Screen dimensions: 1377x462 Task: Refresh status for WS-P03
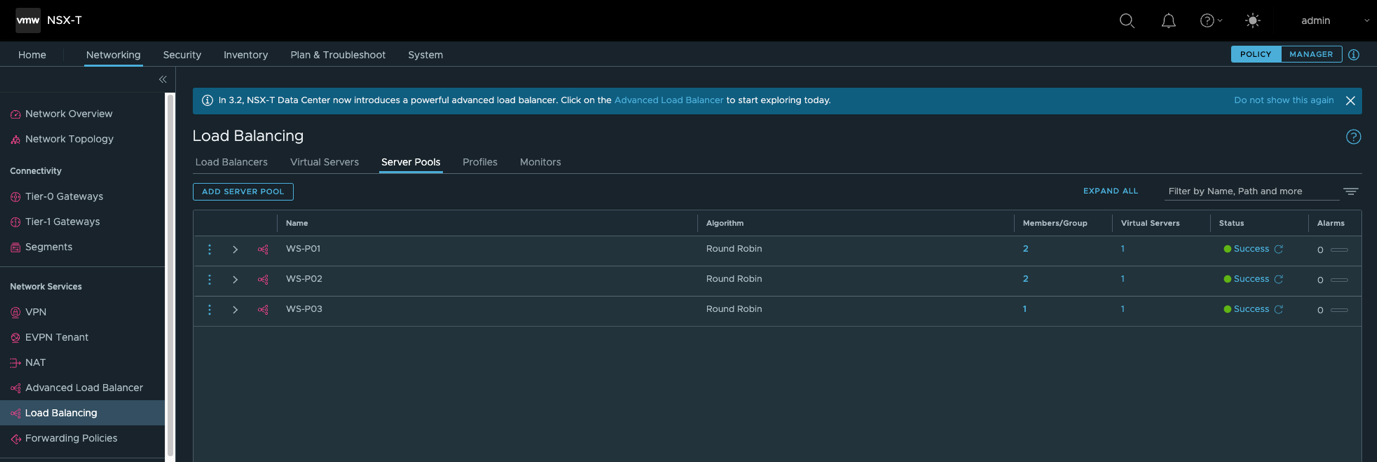click(x=1278, y=309)
